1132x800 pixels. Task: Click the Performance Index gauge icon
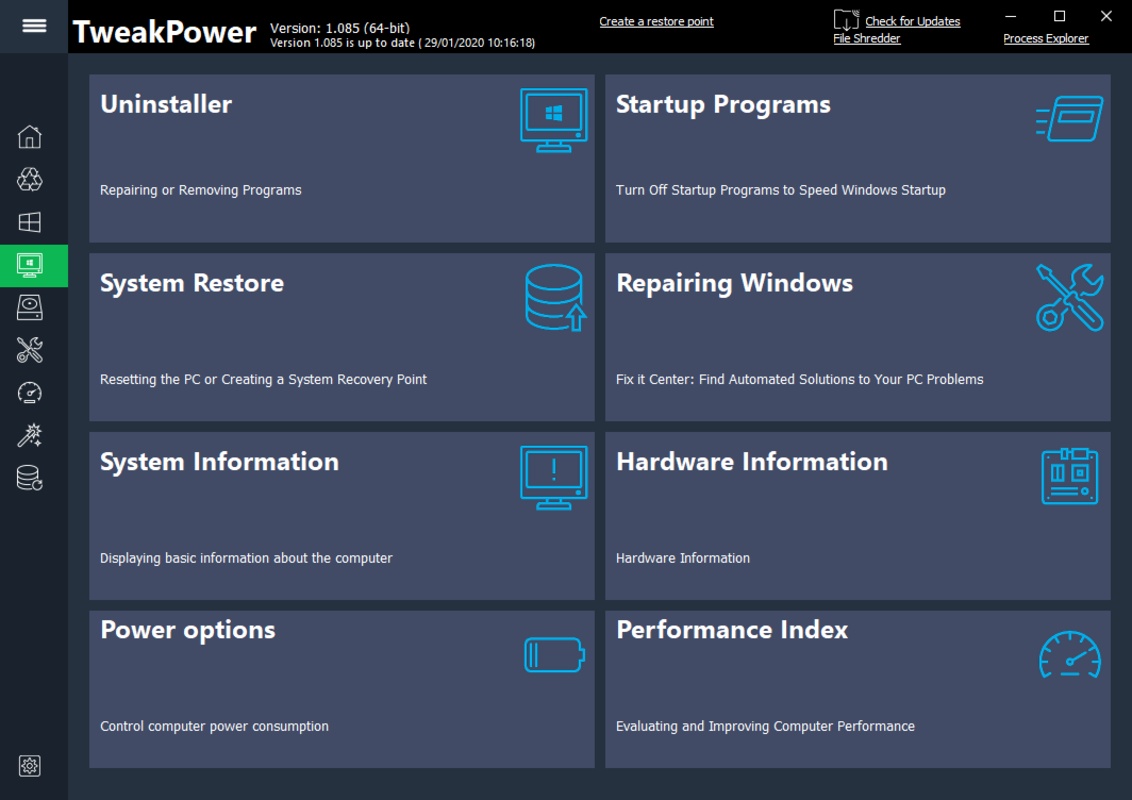pyautogui.click(x=1069, y=655)
